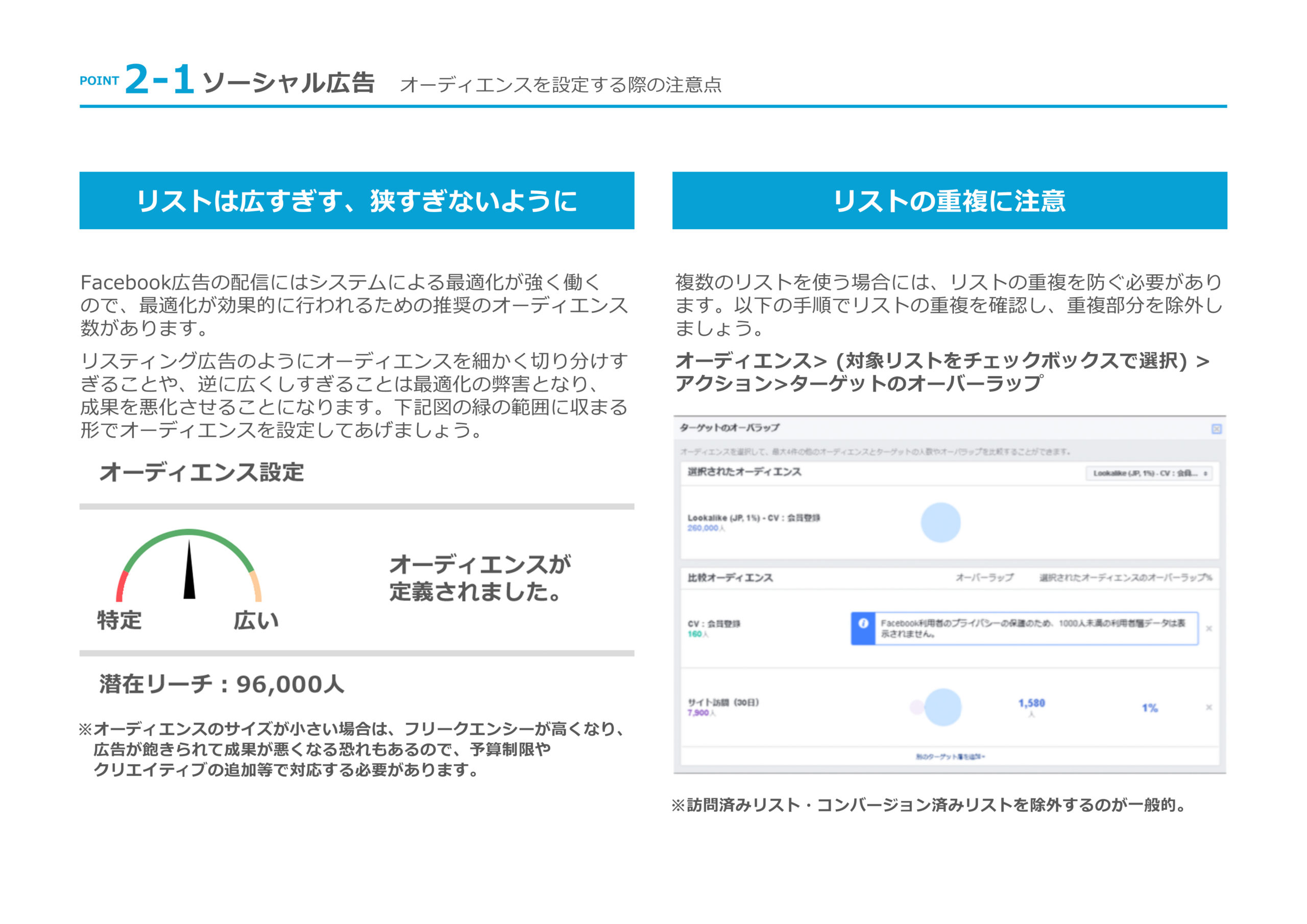Remove the サイト訪問 (30日) comparison row
The height and width of the screenshot is (924, 1307).
(x=1208, y=707)
